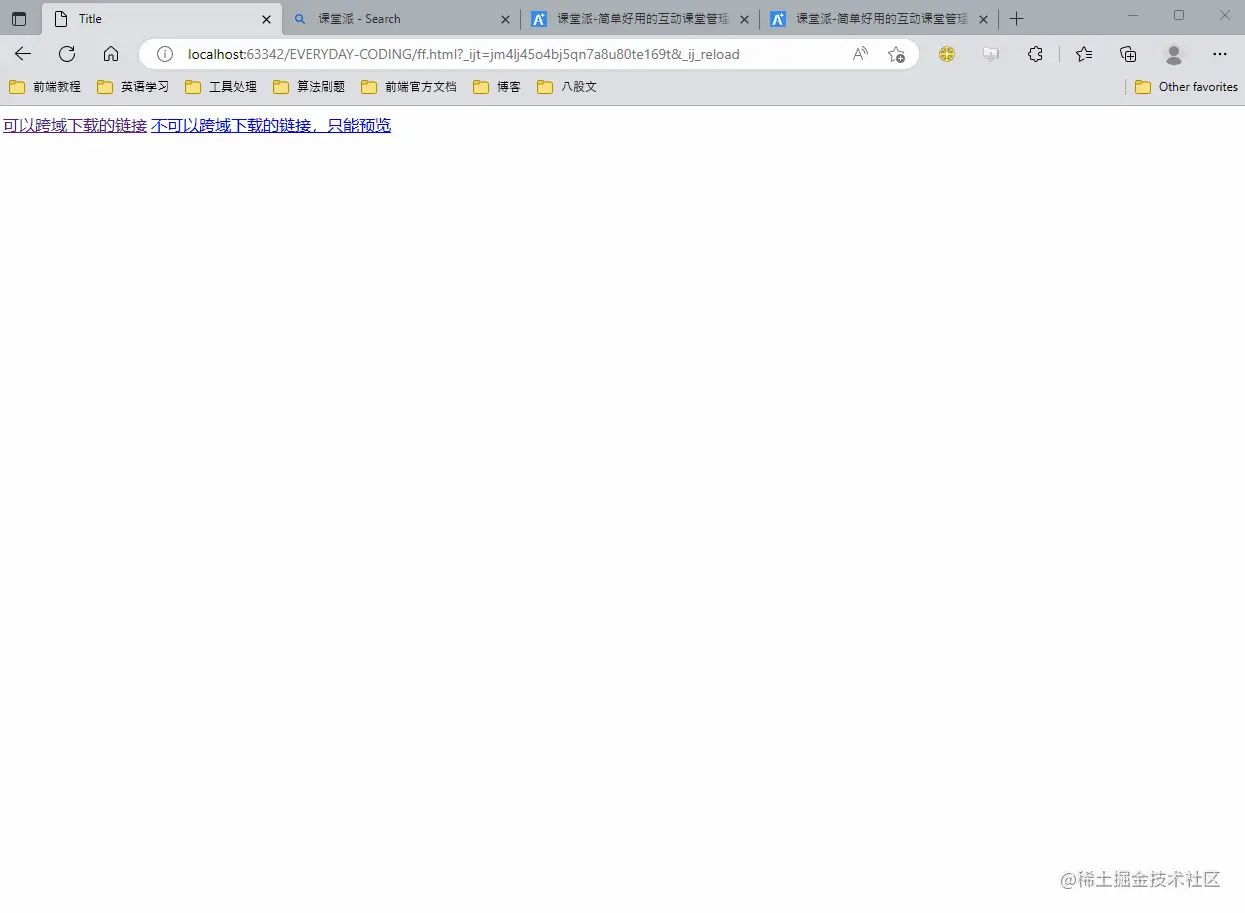Open browser Settings via three-dot menu

[x=1220, y=54]
